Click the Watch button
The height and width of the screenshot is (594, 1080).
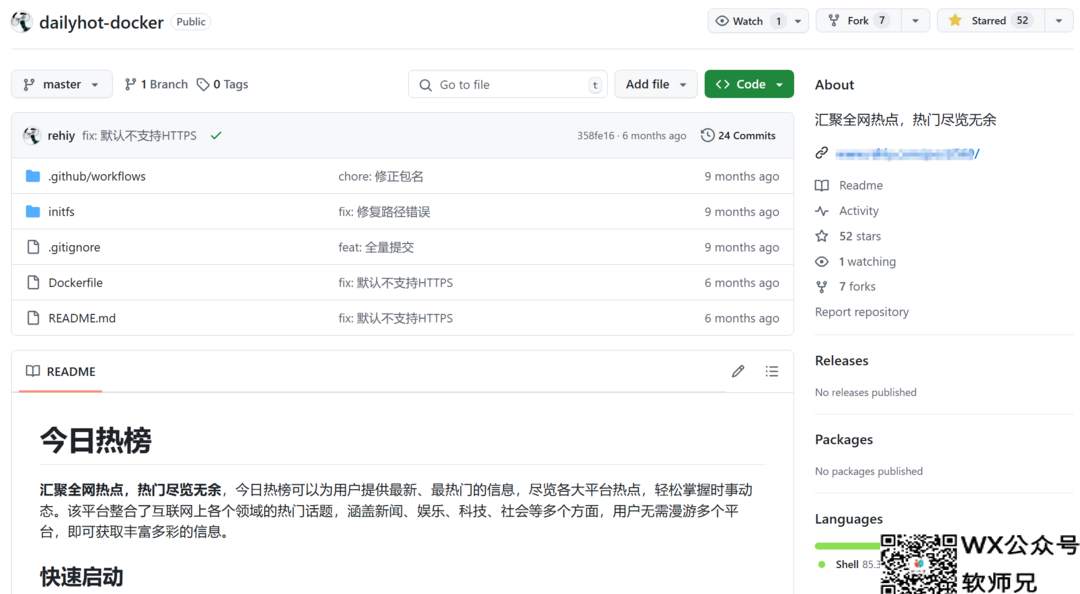click(x=748, y=21)
